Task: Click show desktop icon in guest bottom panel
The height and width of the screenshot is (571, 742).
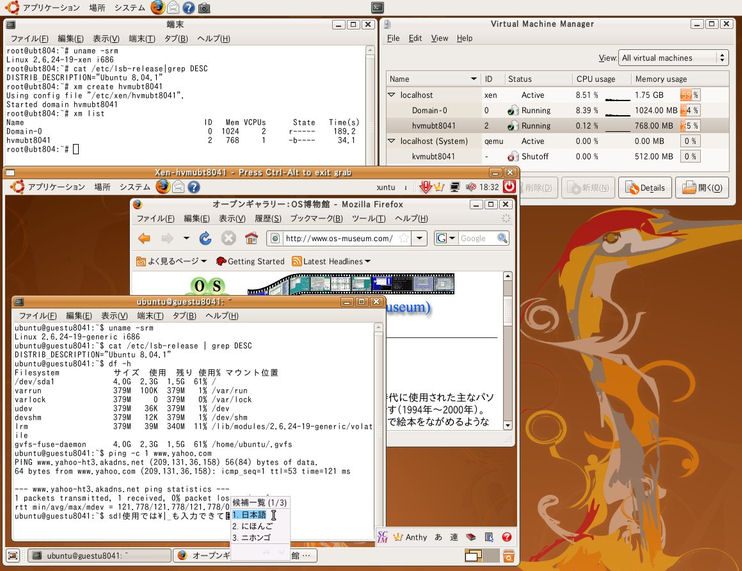Action: (13, 556)
